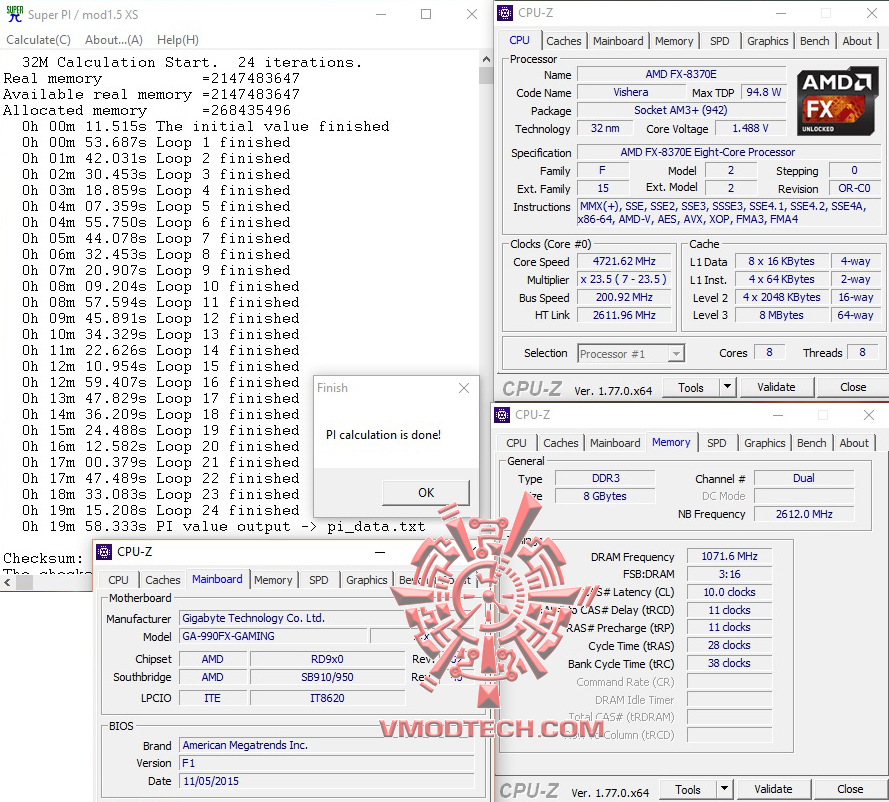The height and width of the screenshot is (802, 889).
Task: Switch to Mainboard tab in top CPU-Z window
Action: coord(618,41)
